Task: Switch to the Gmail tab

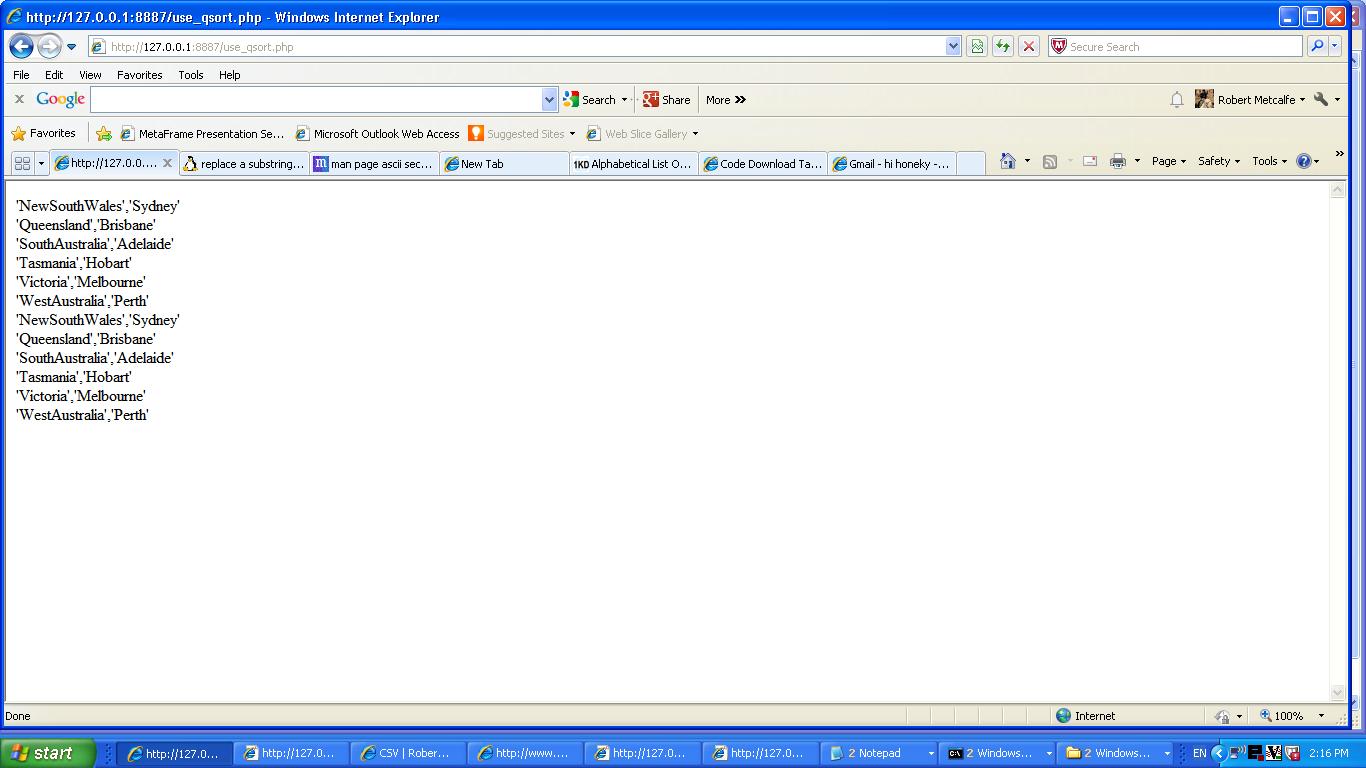Action: 892,164
